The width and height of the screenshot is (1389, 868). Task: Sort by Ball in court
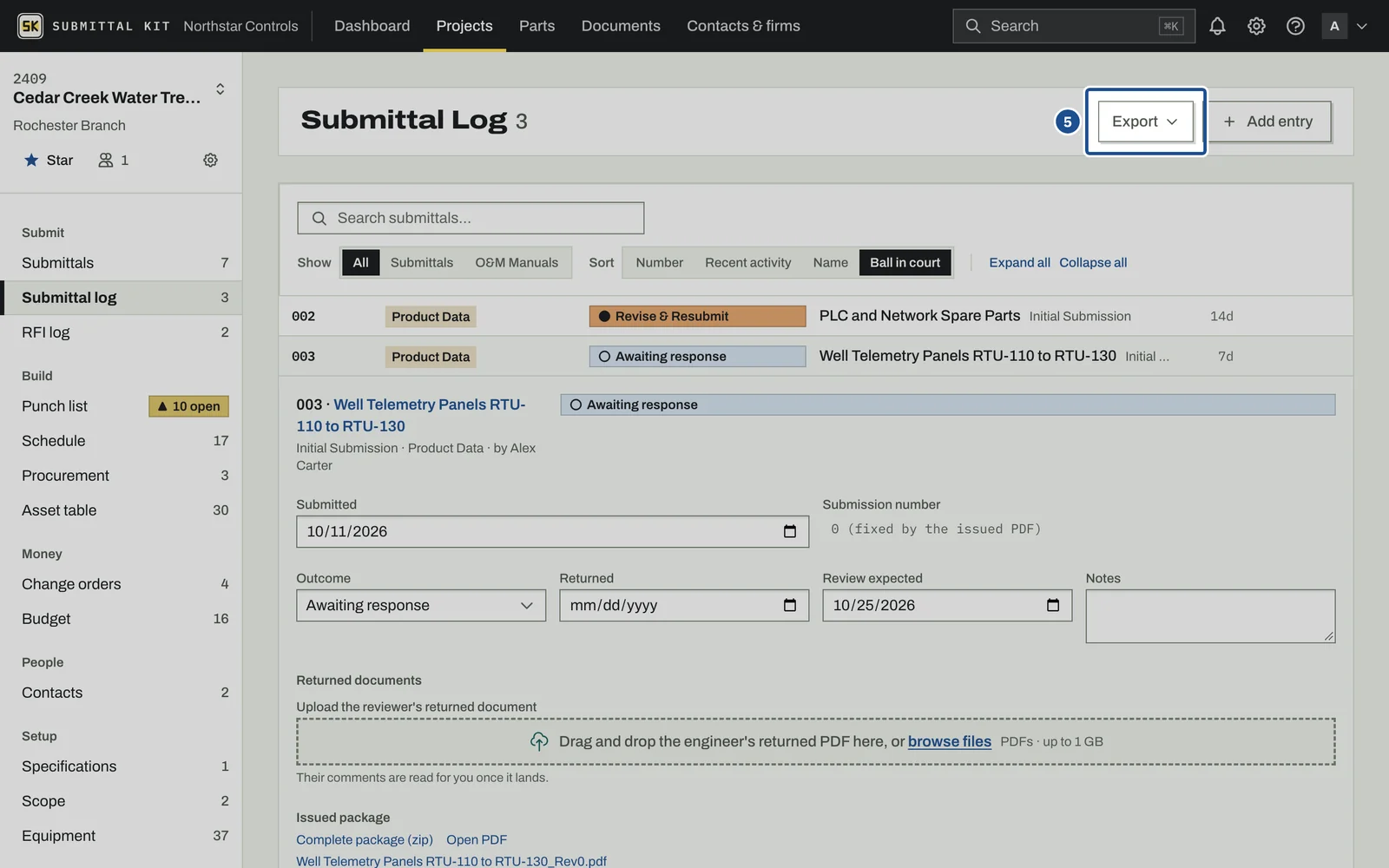click(905, 262)
